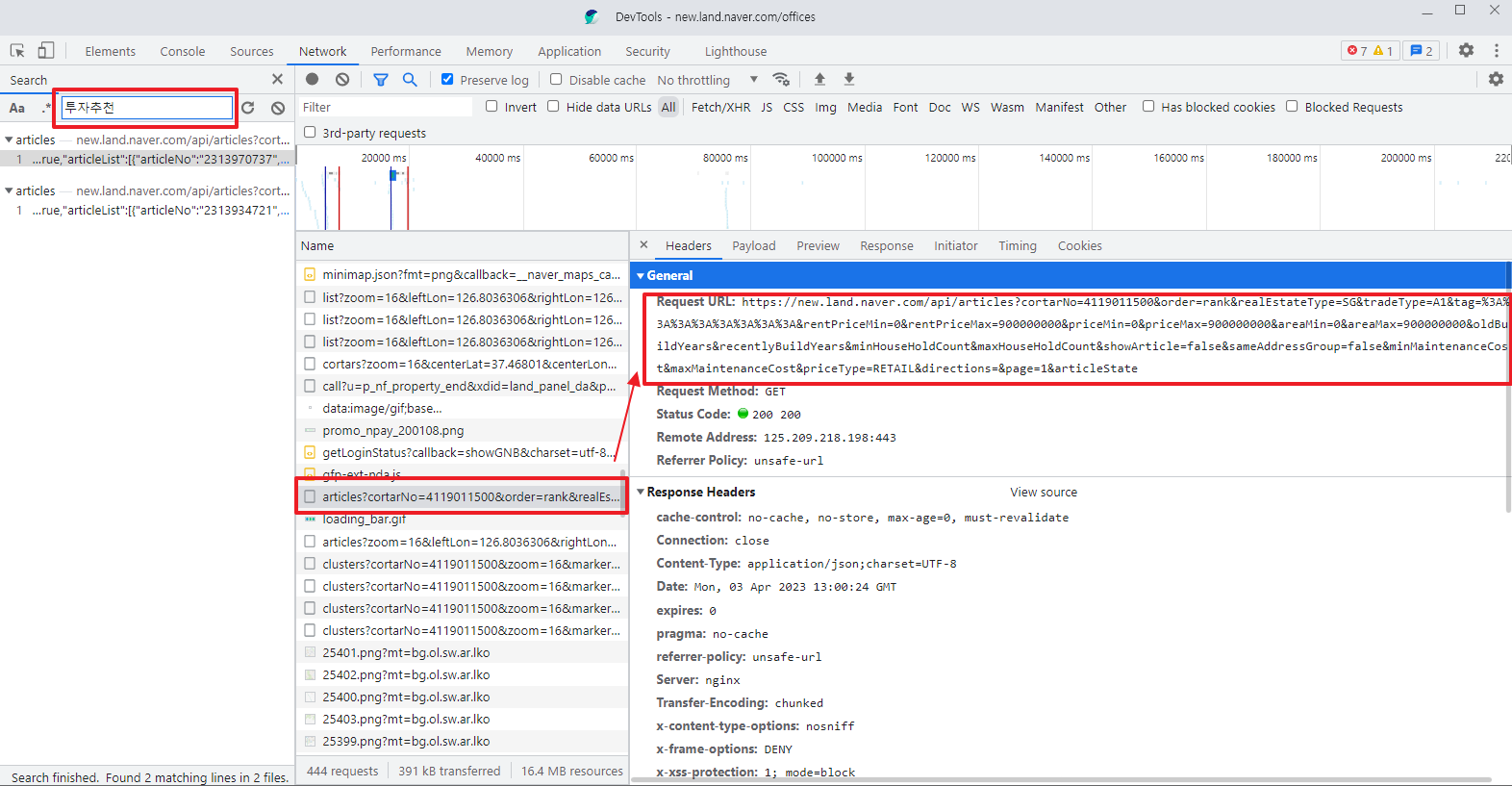Collapse the Response Headers section

[x=641, y=492]
